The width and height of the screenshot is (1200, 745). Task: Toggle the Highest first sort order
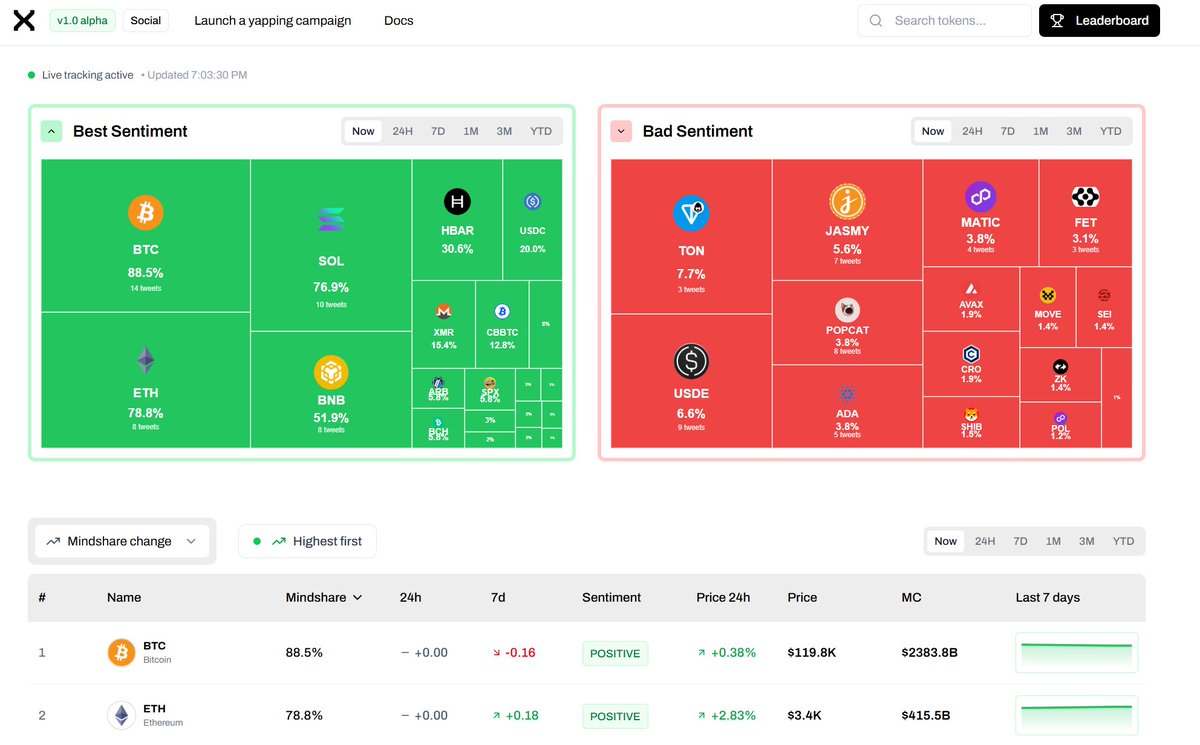(x=308, y=541)
